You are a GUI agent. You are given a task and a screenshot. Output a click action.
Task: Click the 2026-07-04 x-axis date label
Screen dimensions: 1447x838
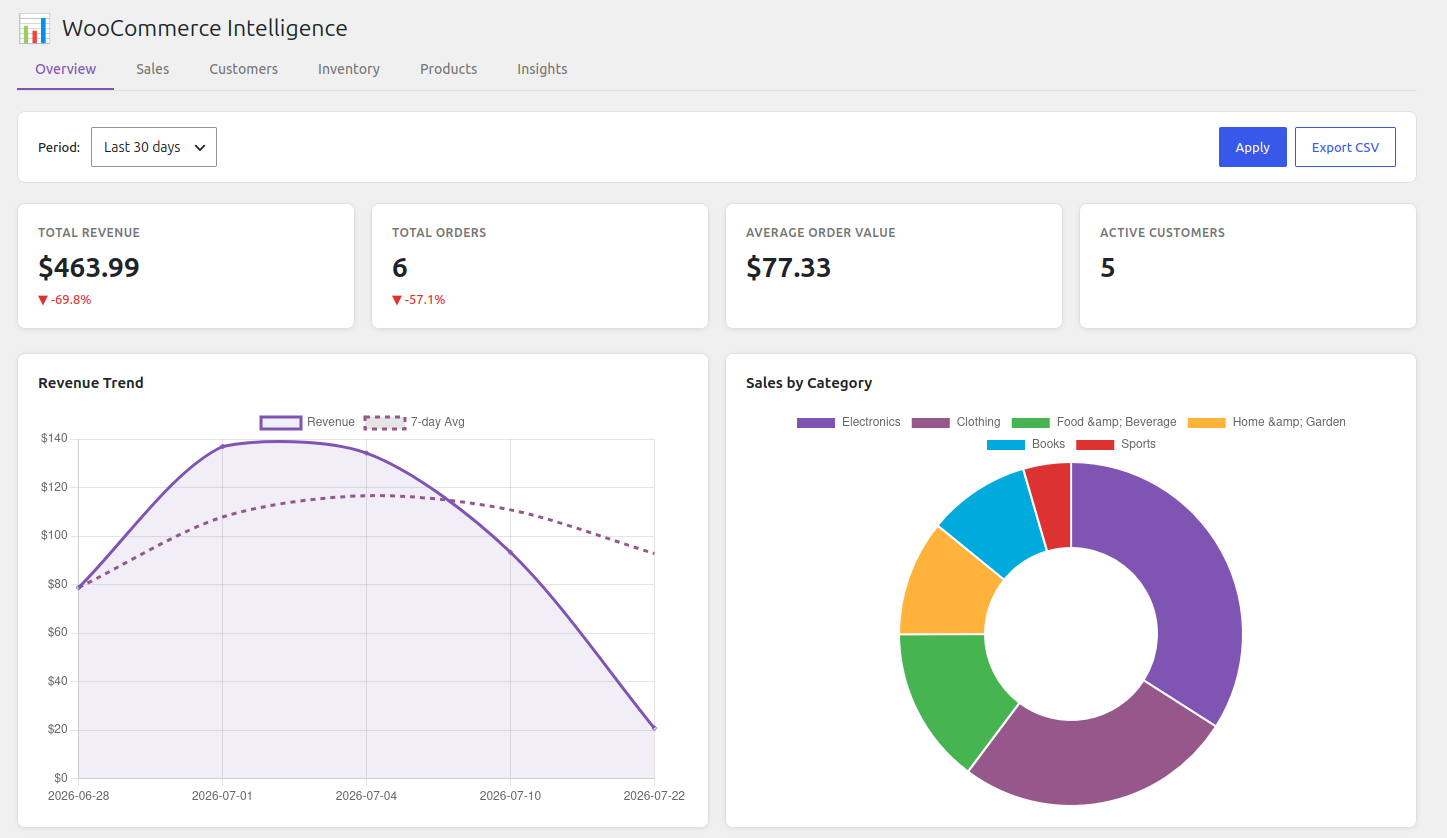click(366, 796)
